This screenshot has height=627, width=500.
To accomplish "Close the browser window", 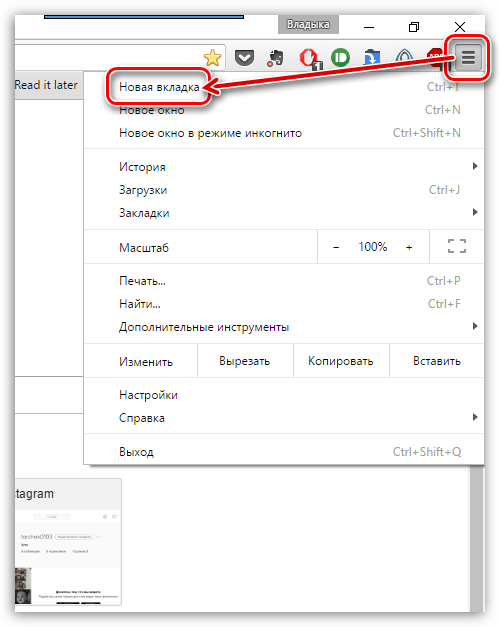I will (460, 27).
